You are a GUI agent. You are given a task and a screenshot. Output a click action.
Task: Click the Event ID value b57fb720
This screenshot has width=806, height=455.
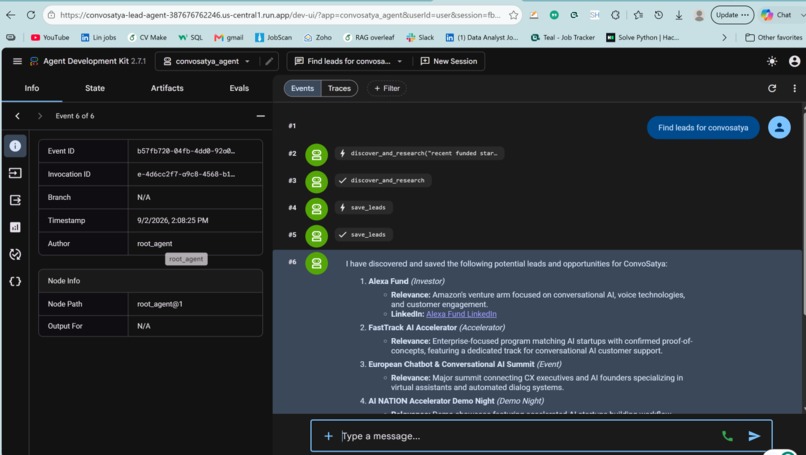coord(186,151)
